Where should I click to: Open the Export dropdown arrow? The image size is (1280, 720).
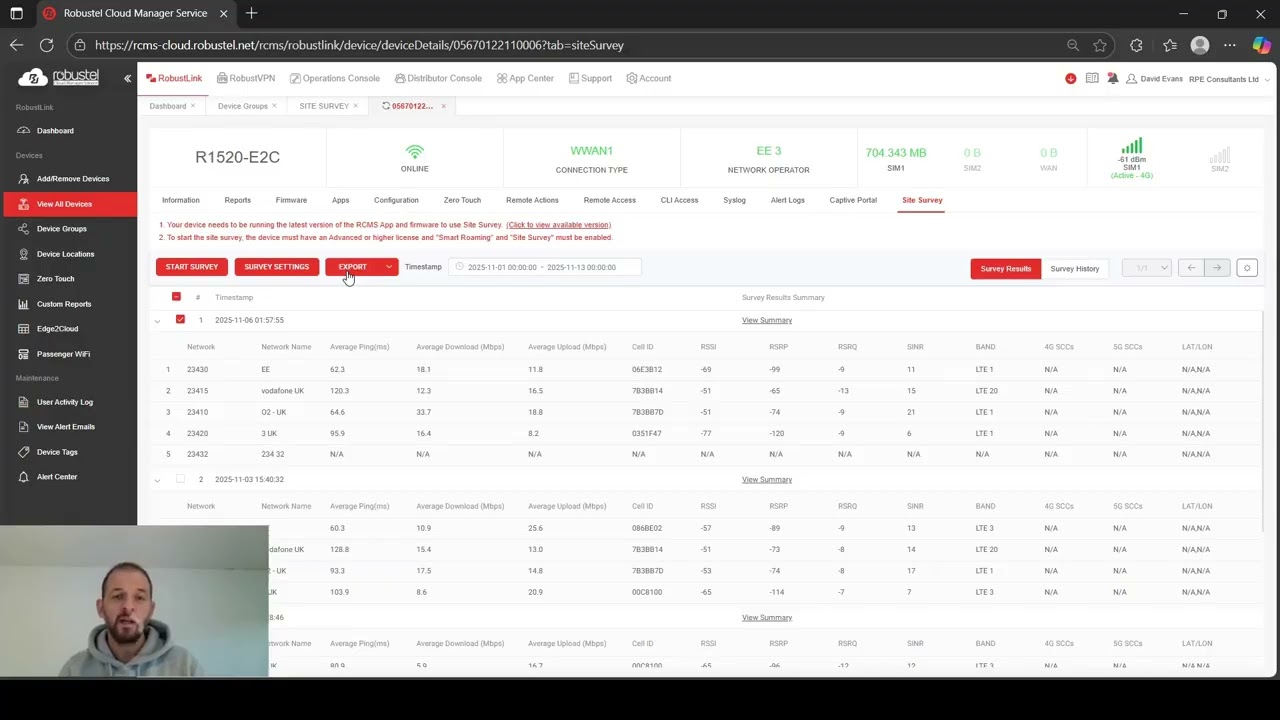389,267
